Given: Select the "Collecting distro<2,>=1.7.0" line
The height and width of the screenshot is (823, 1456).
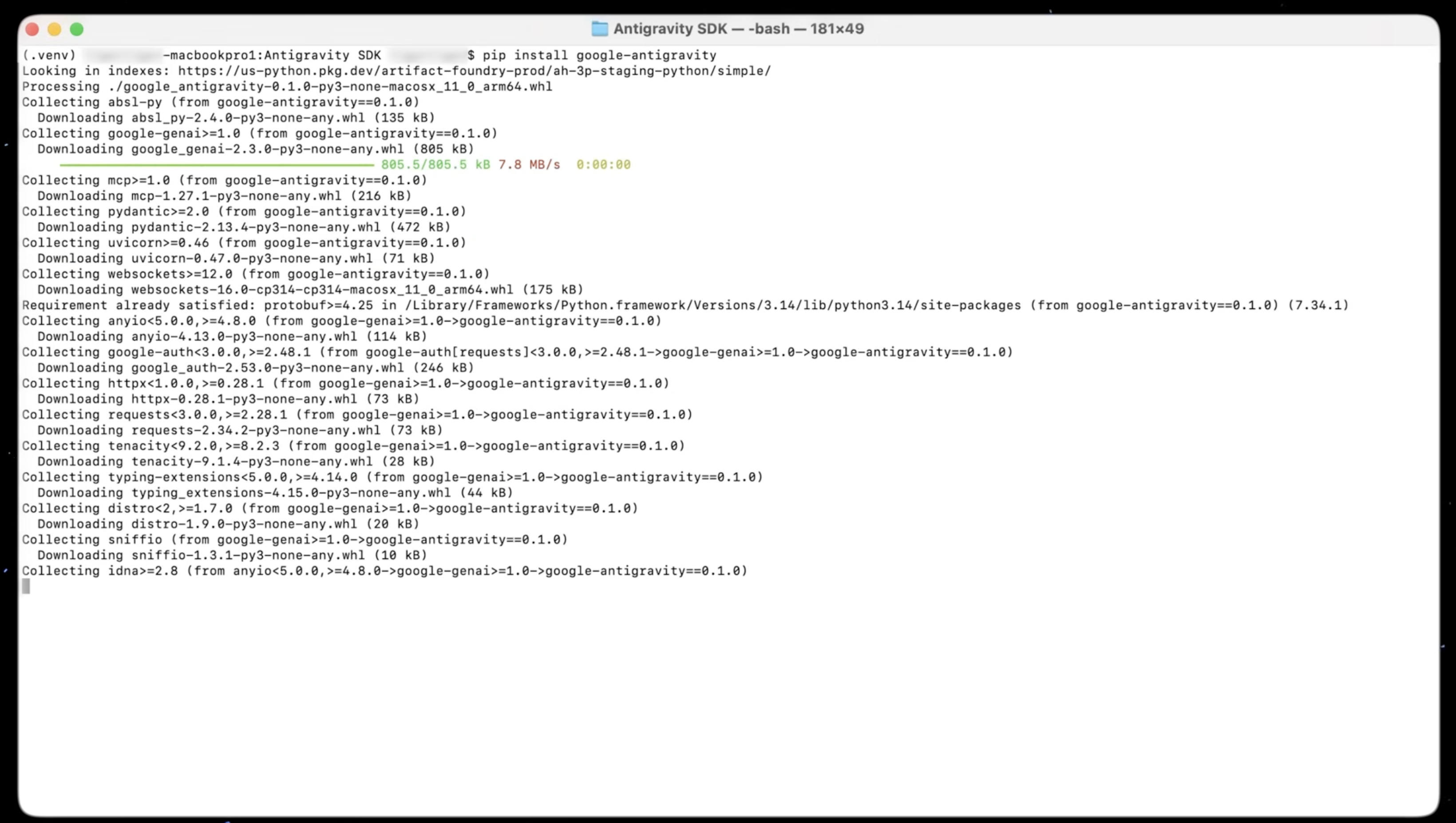Looking at the screenshot, I should click(330, 509).
